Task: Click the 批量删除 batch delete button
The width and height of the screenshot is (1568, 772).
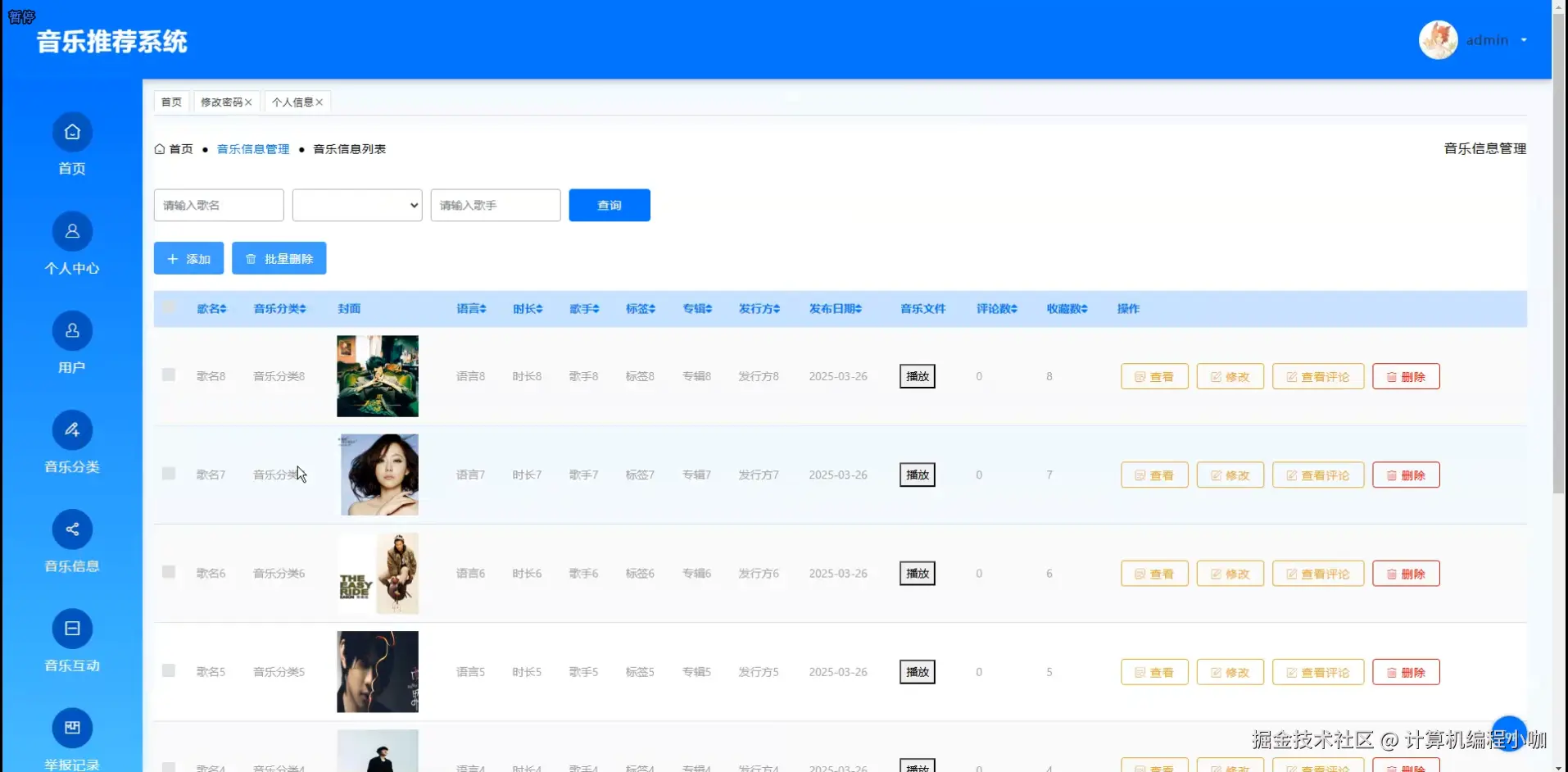Action: pyautogui.click(x=279, y=258)
